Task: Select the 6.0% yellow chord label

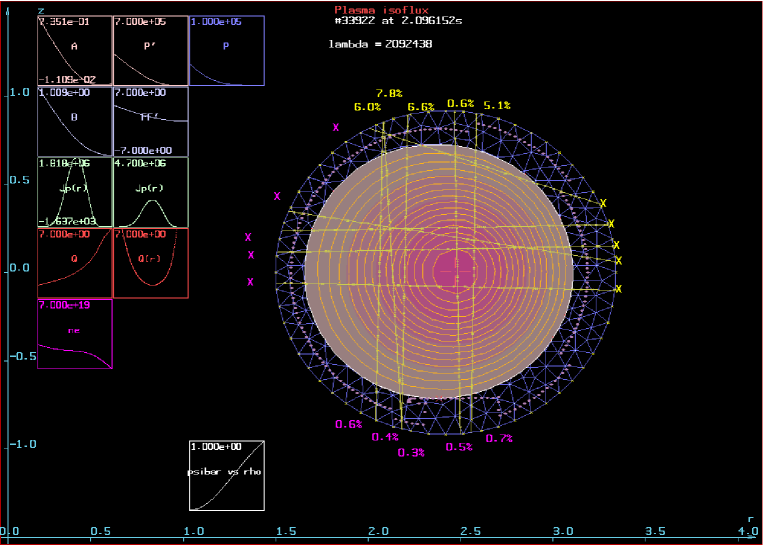Action: tap(367, 106)
